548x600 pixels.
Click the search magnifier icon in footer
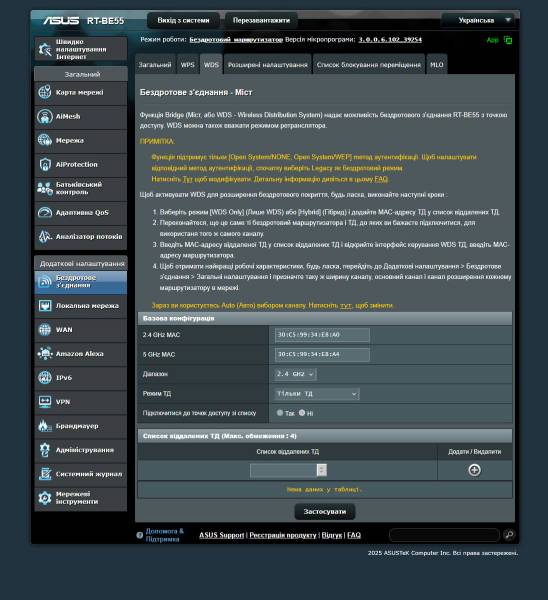click(509, 535)
